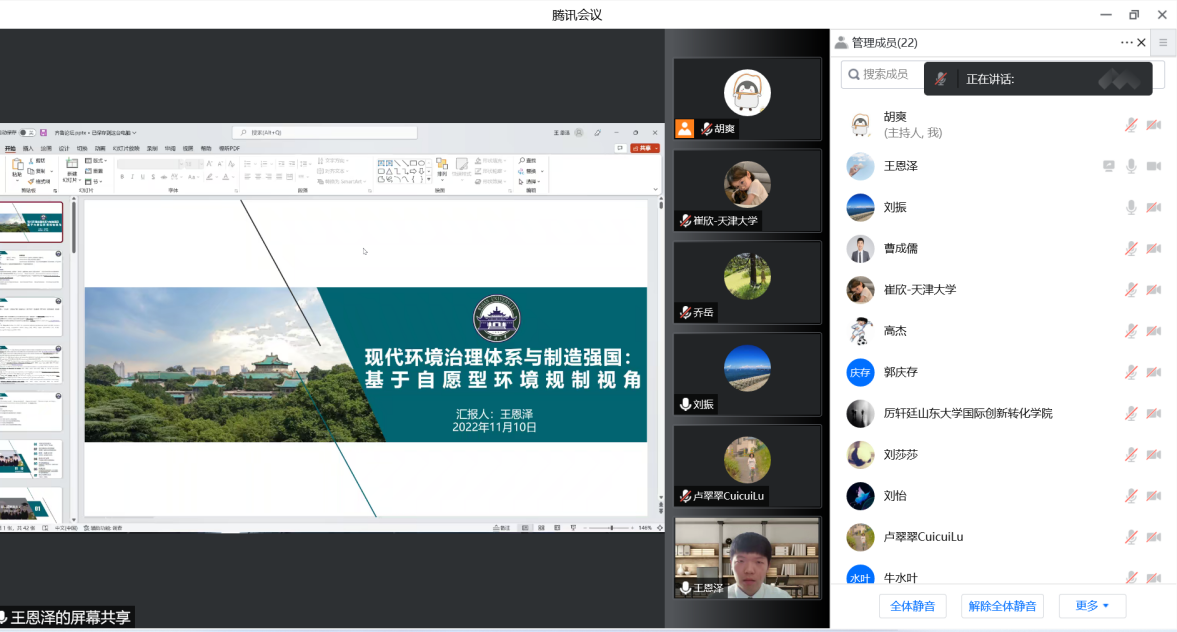Screen dimensions: 1177x632
Task: Close the 管理成员 member panel
Action: 1141,43
